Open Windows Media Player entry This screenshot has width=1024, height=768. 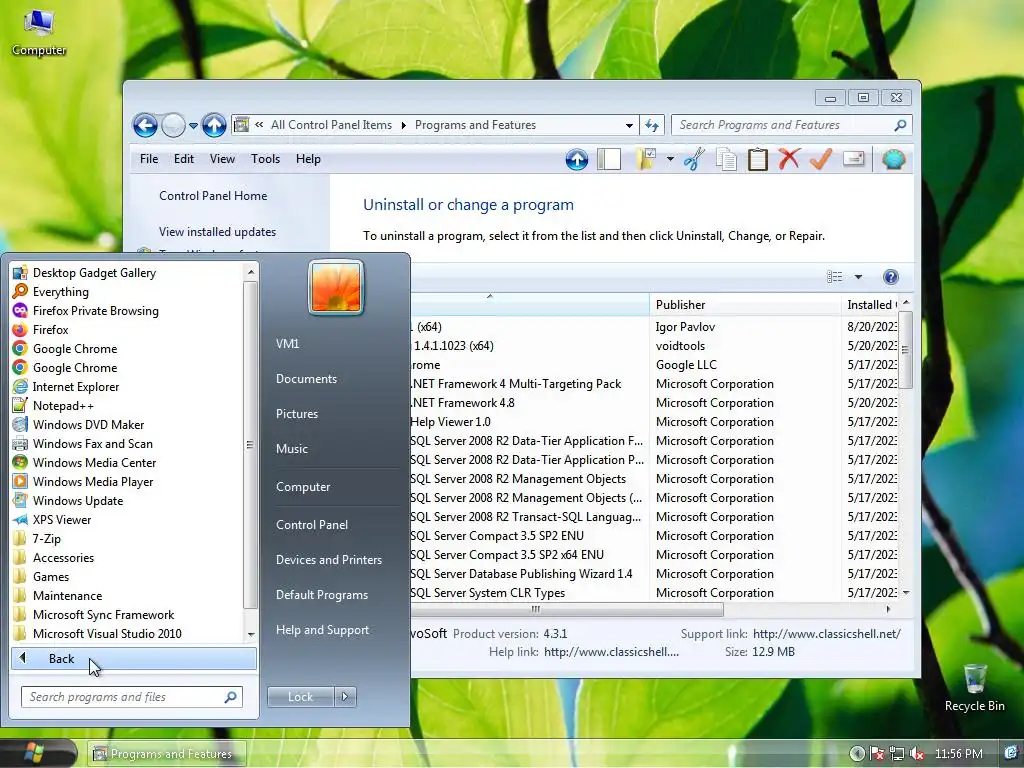pyautogui.click(x=93, y=481)
